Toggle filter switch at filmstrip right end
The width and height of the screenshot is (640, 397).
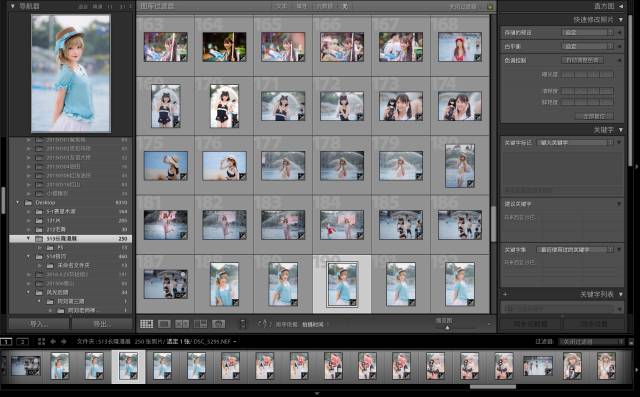631,342
